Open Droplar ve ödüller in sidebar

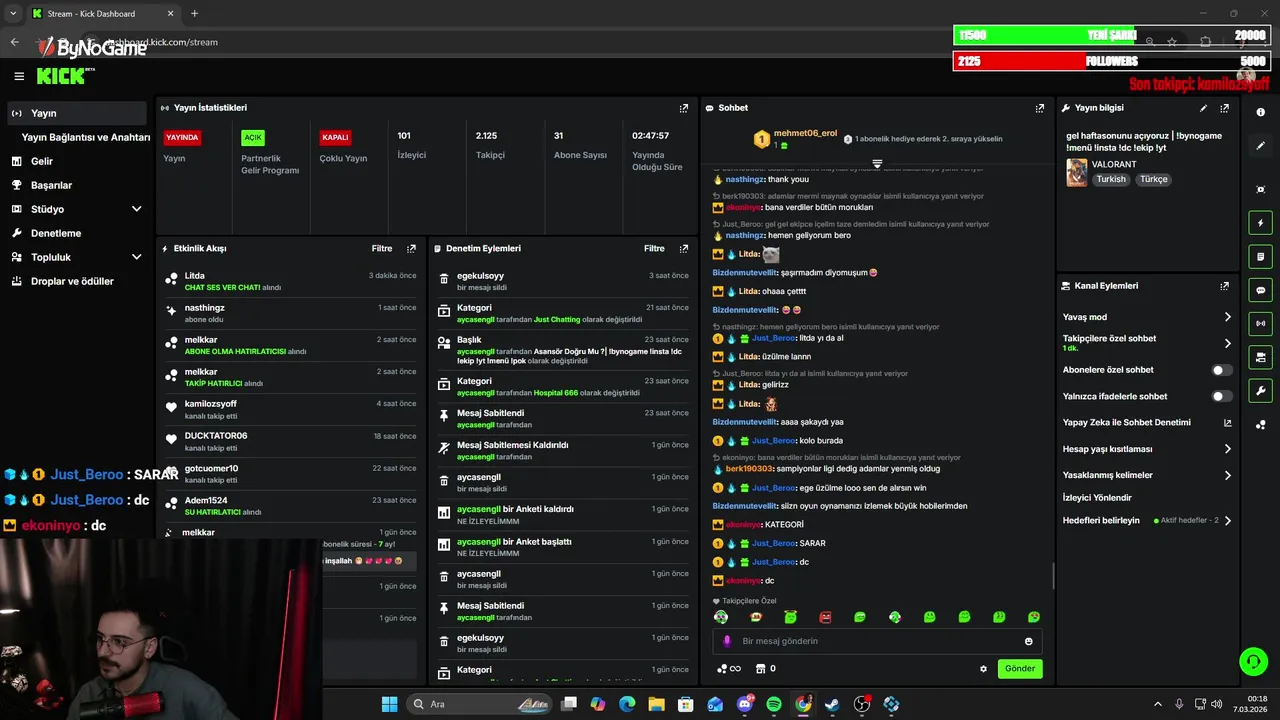[x=72, y=281]
